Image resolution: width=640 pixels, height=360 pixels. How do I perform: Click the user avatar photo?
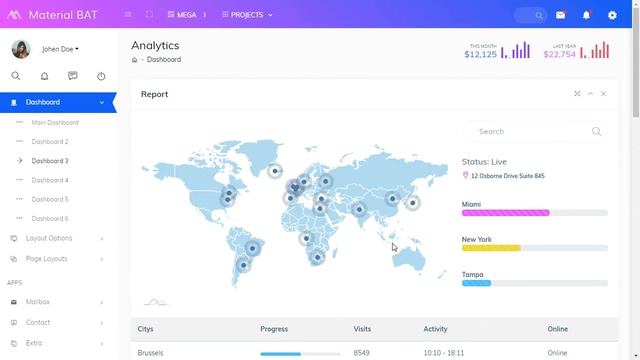tap(21, 49)
